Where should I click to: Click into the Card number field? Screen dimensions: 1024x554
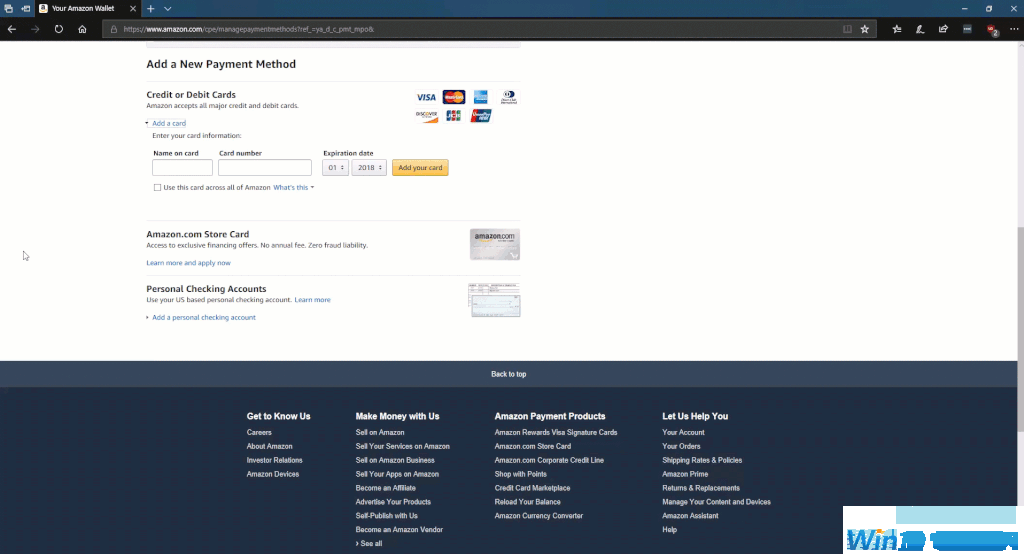coord(265,168)
